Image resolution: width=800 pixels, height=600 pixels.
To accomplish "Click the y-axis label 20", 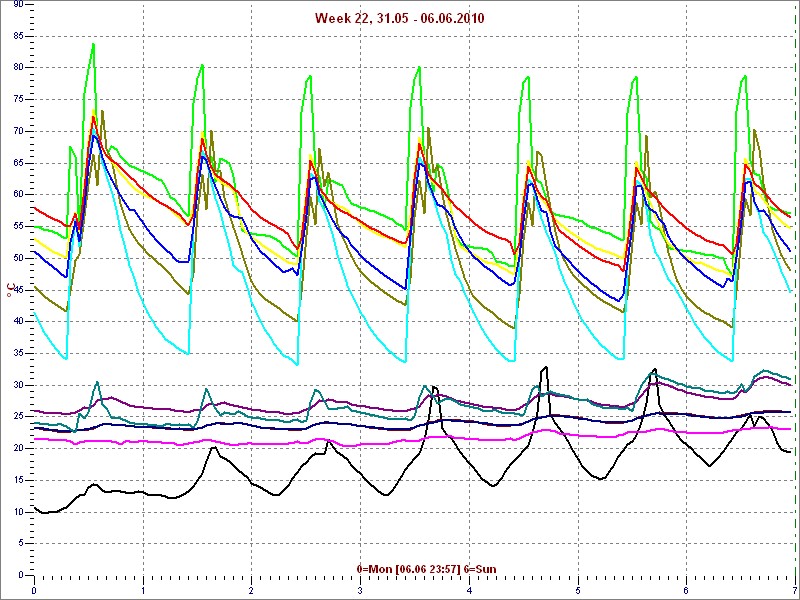I will click(18, 448).
